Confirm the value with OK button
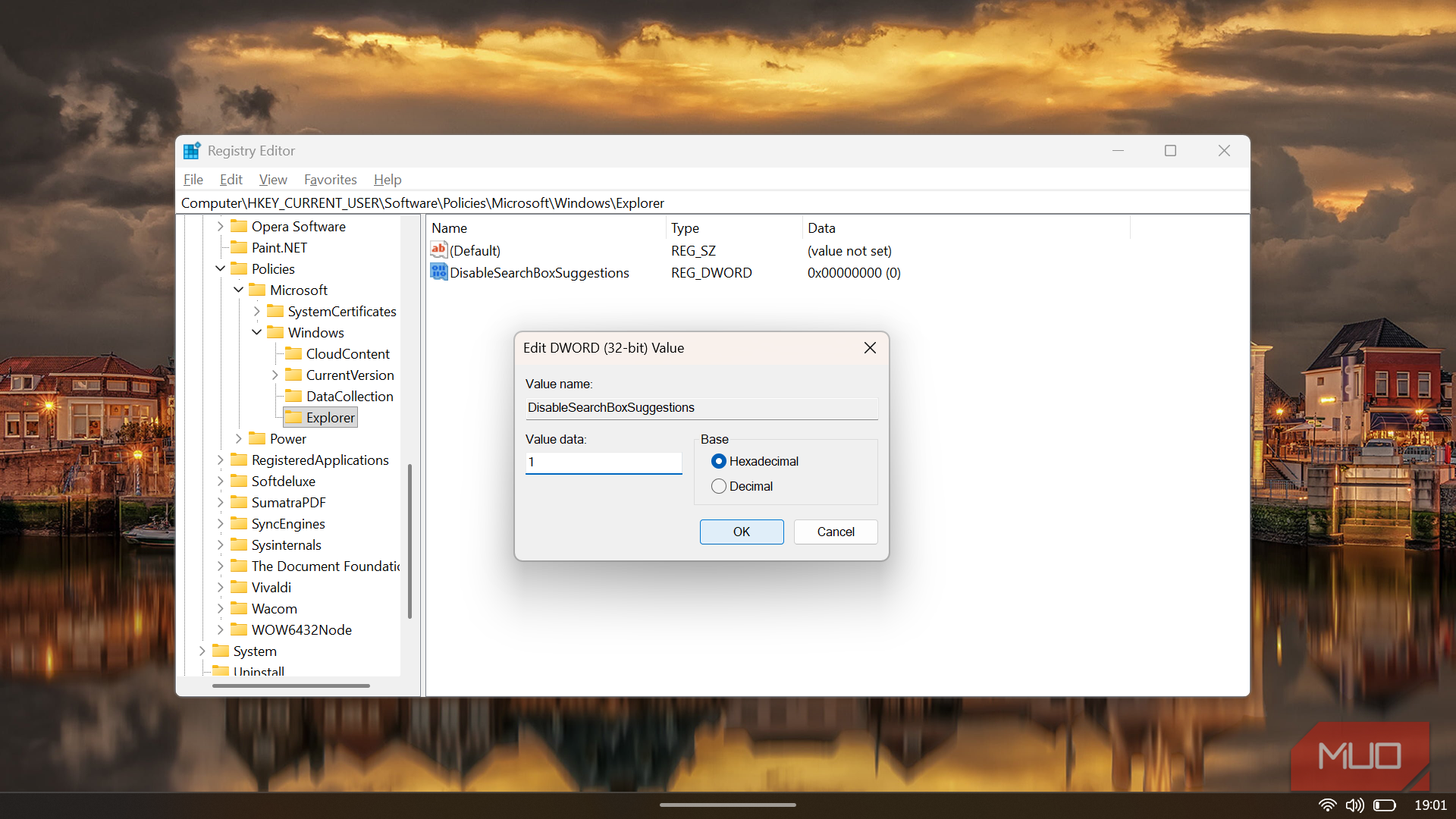This screenshot has width=1456, height=819. [x=742, y=532]
